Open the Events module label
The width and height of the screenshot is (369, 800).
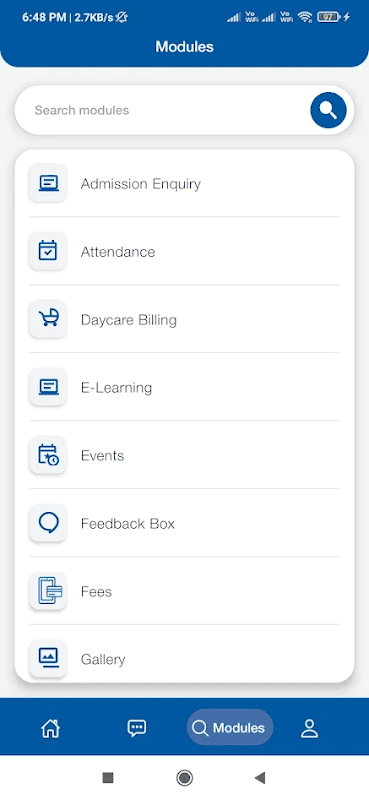103,456
